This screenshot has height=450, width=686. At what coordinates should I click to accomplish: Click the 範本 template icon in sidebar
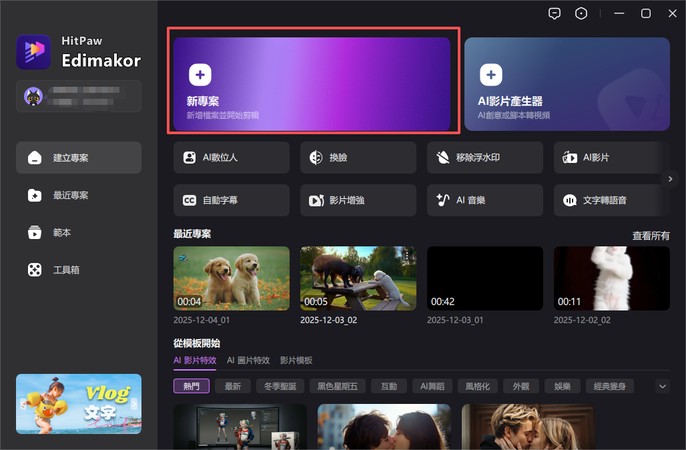35,232
